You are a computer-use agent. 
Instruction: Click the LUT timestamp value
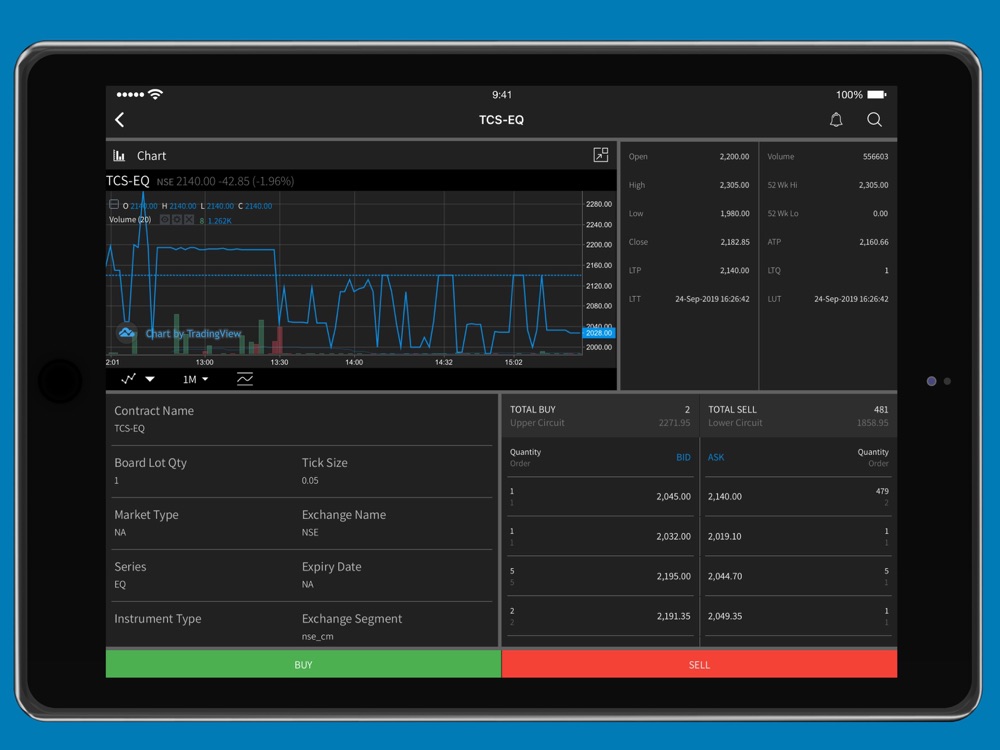(851, 299)
